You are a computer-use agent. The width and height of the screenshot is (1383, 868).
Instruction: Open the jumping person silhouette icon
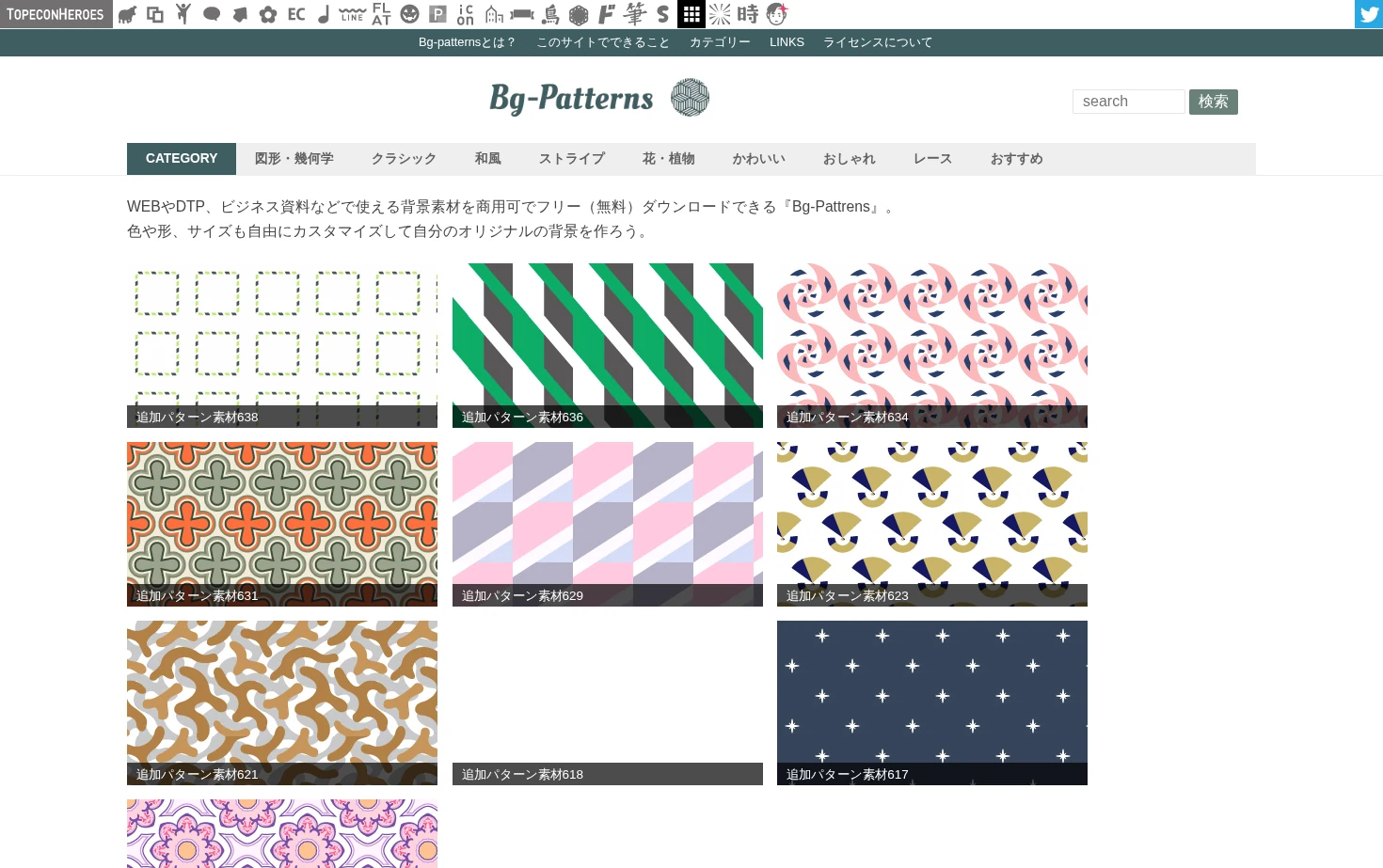[x=183, y=14]
